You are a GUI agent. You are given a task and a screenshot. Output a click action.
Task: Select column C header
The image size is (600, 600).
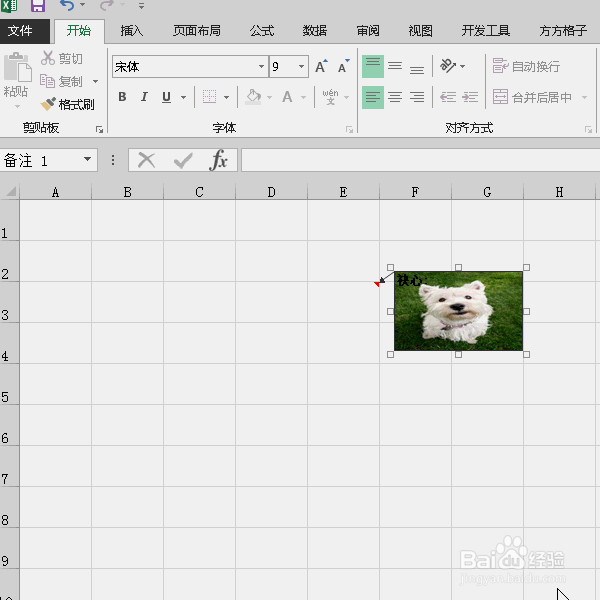[199, 192]
